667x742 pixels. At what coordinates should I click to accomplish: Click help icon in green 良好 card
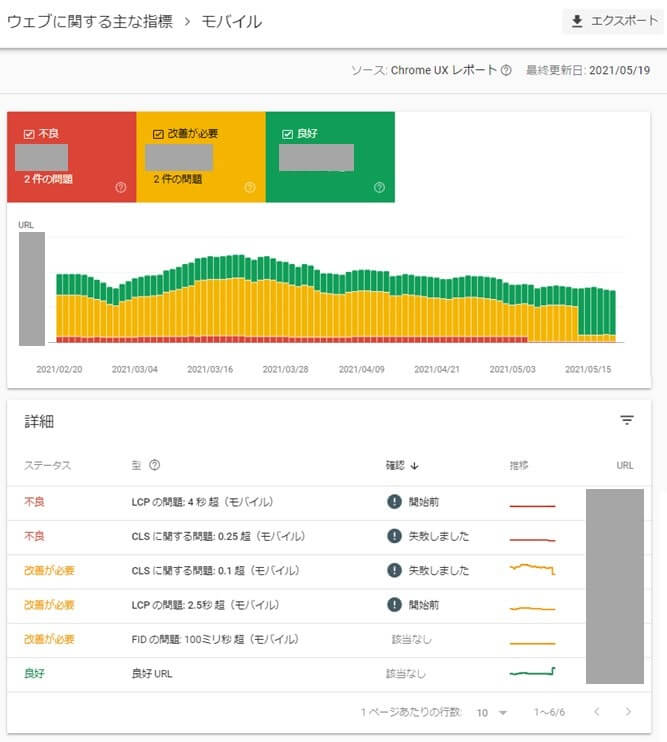click(x=379, y=187)
